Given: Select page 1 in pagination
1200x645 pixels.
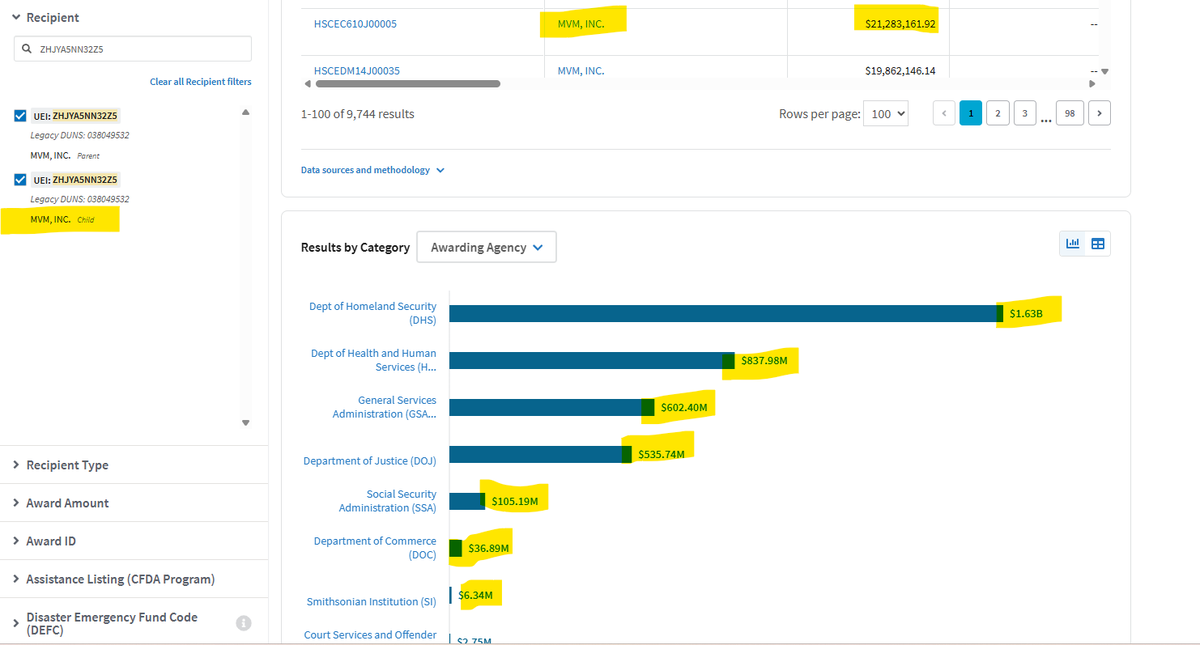Looking at the screenshot, I should pos(970,113).
